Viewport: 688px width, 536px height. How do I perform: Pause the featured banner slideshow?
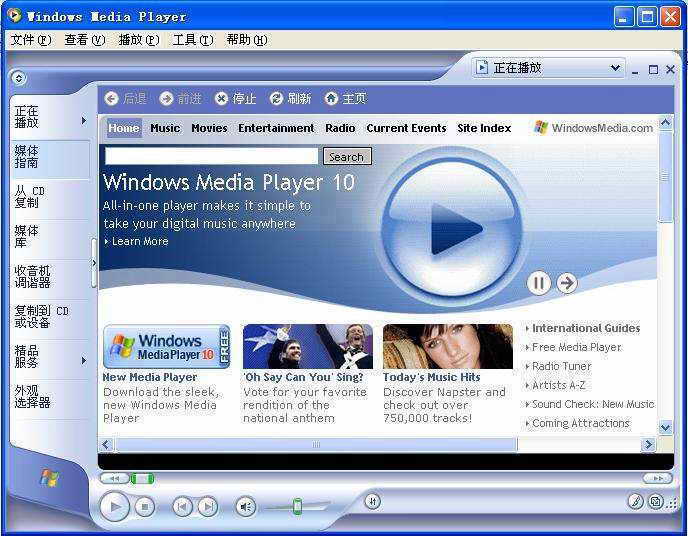coord(539,283)
